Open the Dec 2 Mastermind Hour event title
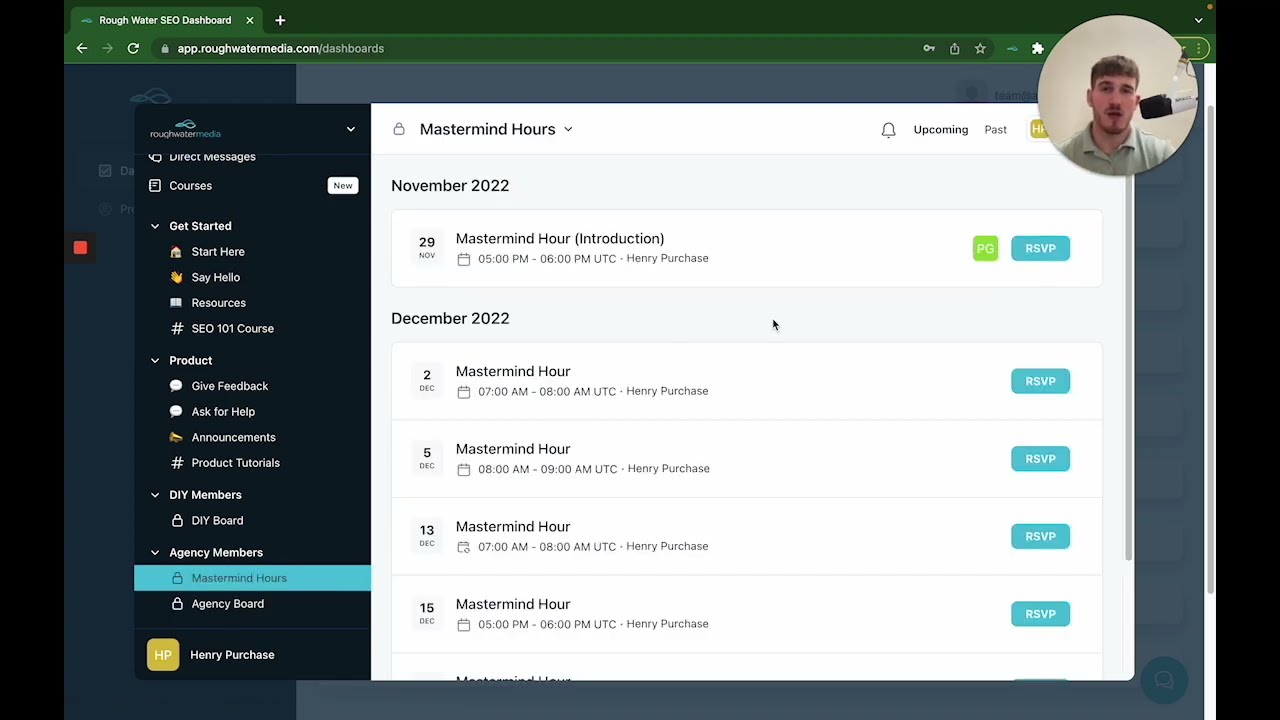The height and width of the screenshot is (720, 1280). (513, 372)
